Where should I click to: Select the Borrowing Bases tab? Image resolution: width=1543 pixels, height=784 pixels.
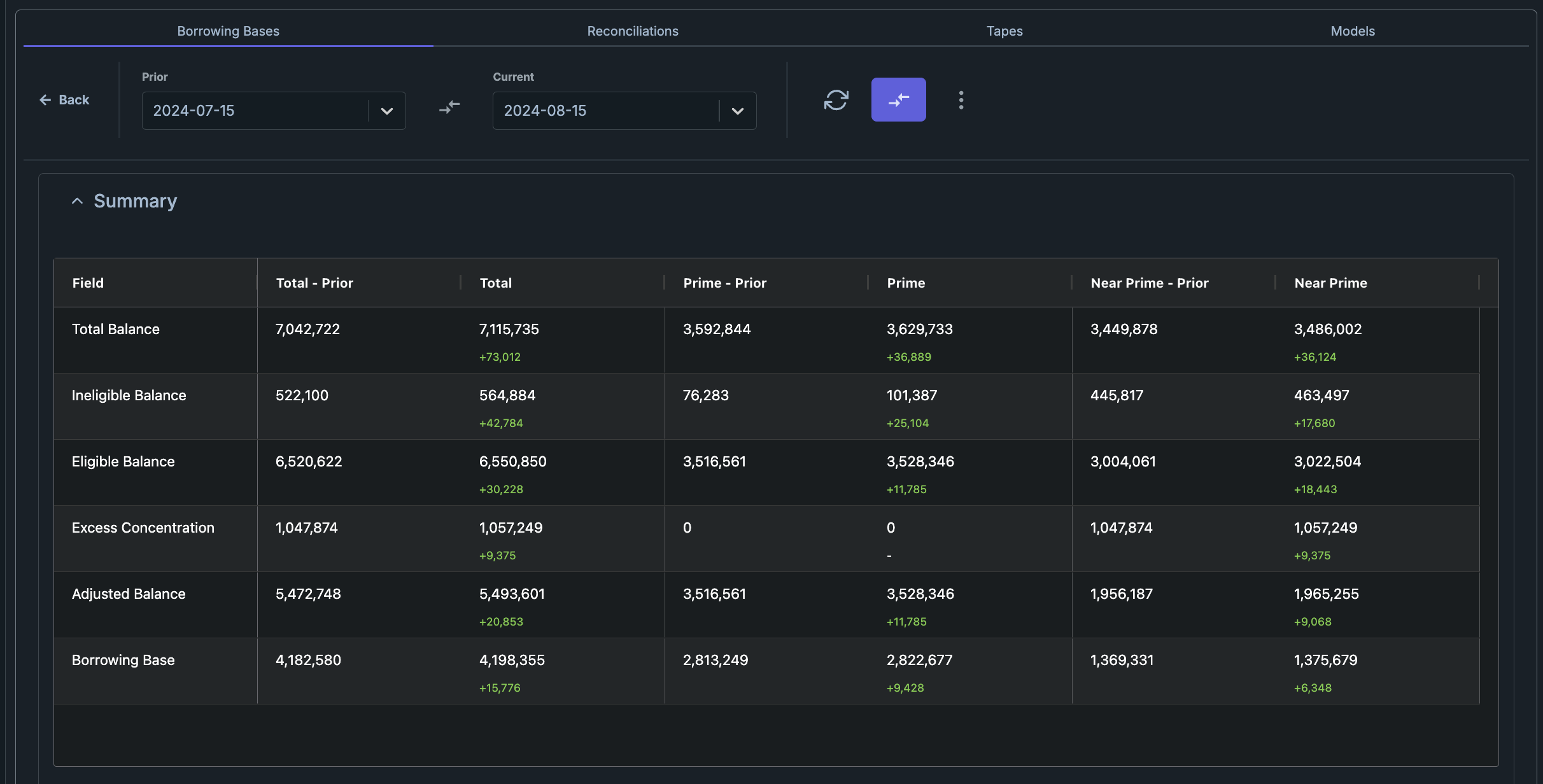[x=228, y=31]
